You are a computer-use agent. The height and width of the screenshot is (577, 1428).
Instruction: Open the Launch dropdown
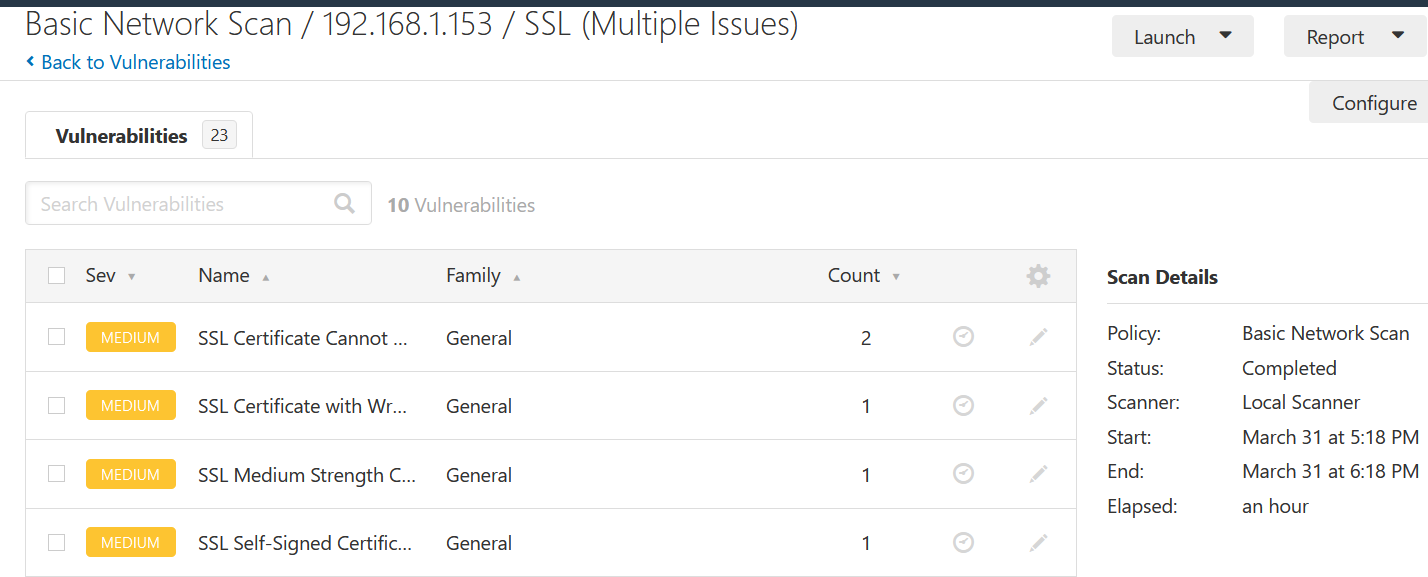[1182, 37]
